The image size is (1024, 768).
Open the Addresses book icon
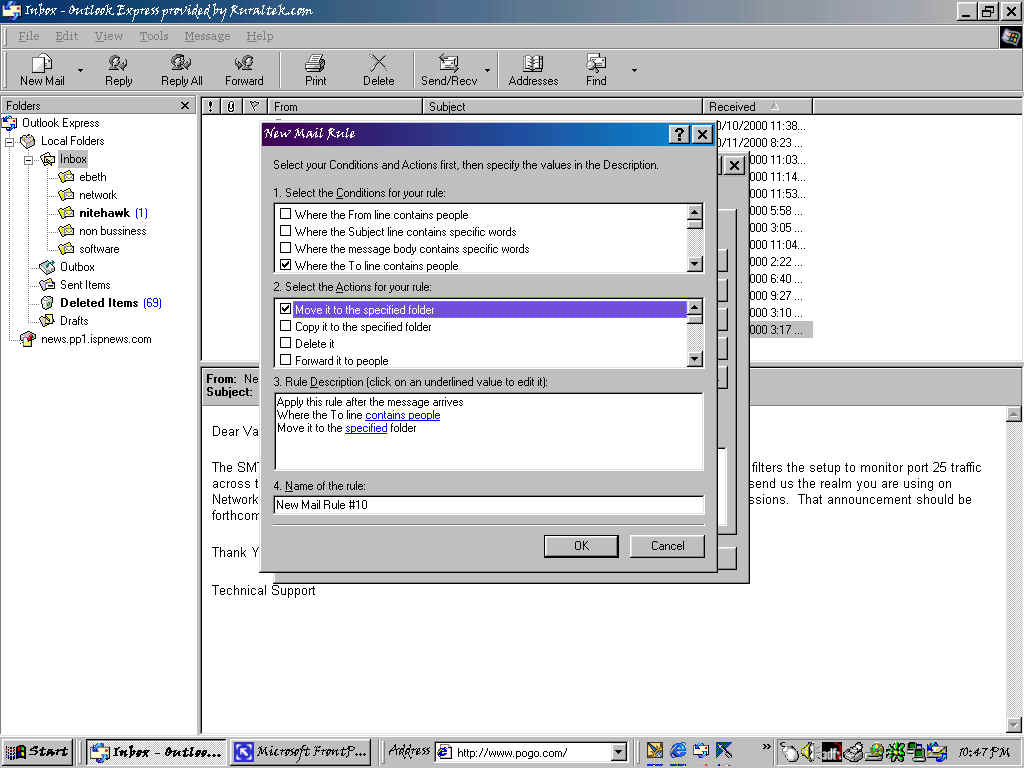point(533,70)
